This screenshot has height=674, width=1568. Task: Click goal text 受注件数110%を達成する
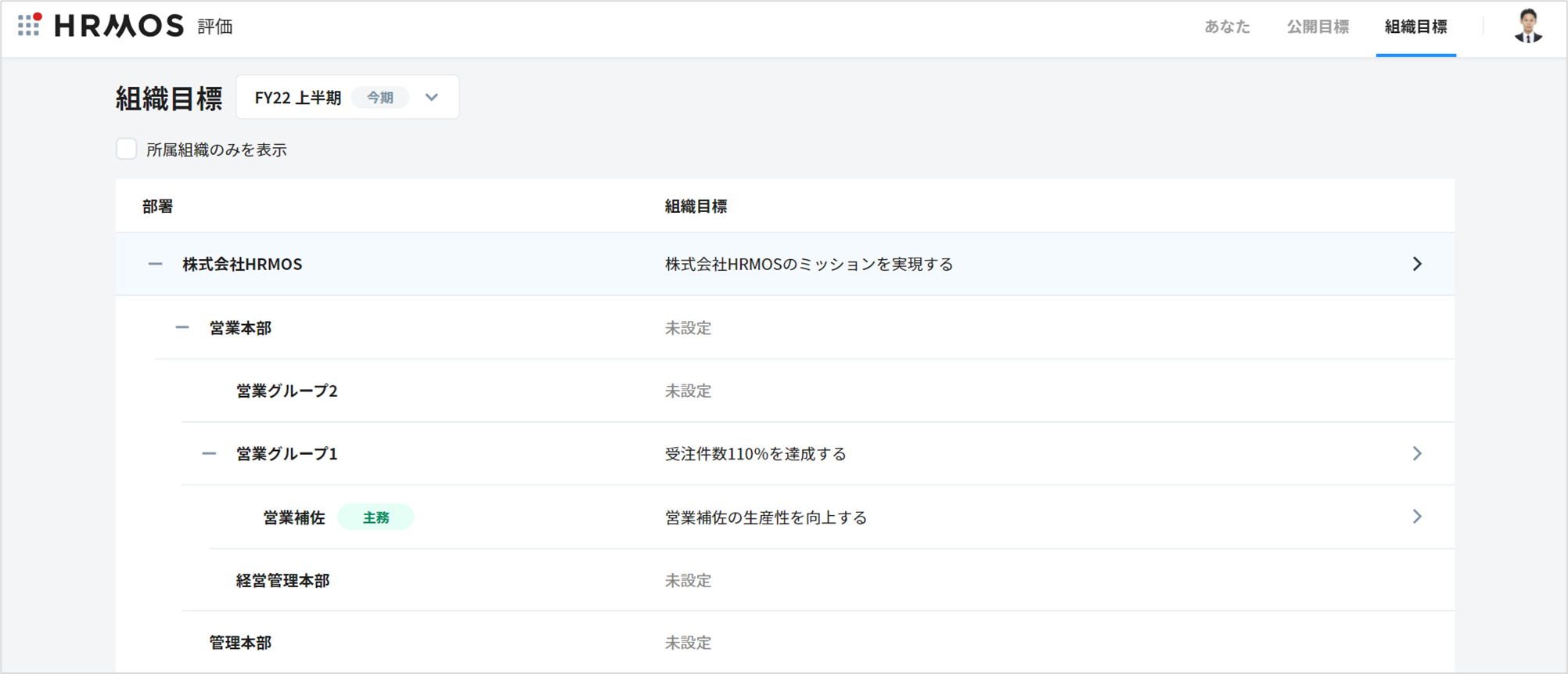pyautogui.click(x=755, y=454)
